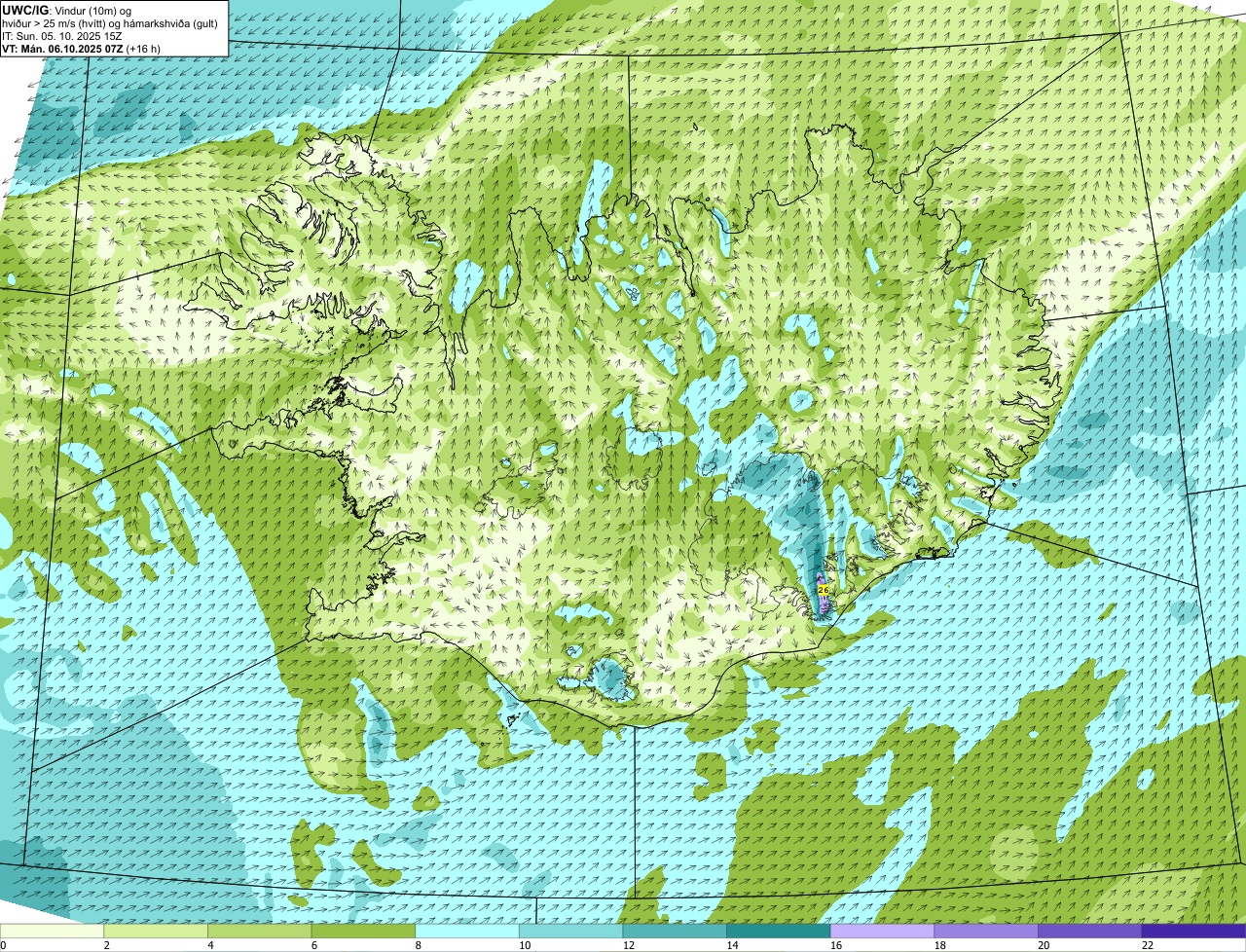This screenshot has height=952, width=1246.
Task: Click the '12' tick label on scale
Action: click(x=628, y=944)
